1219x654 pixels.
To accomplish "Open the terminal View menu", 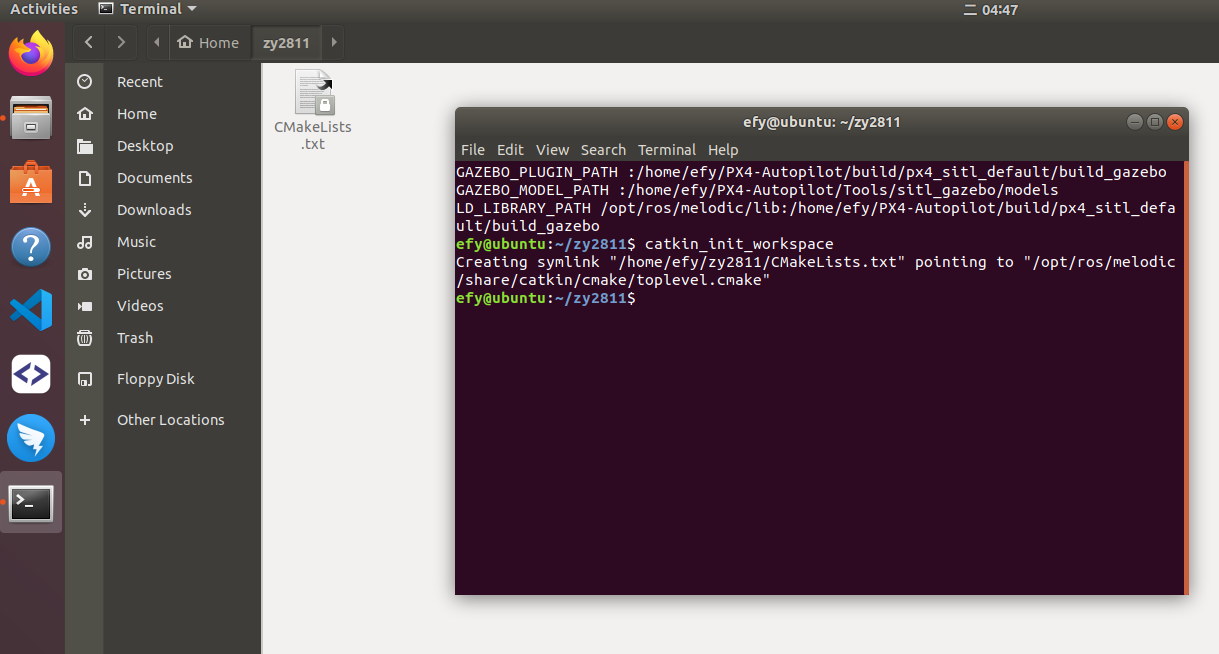I will pos(552,150).
